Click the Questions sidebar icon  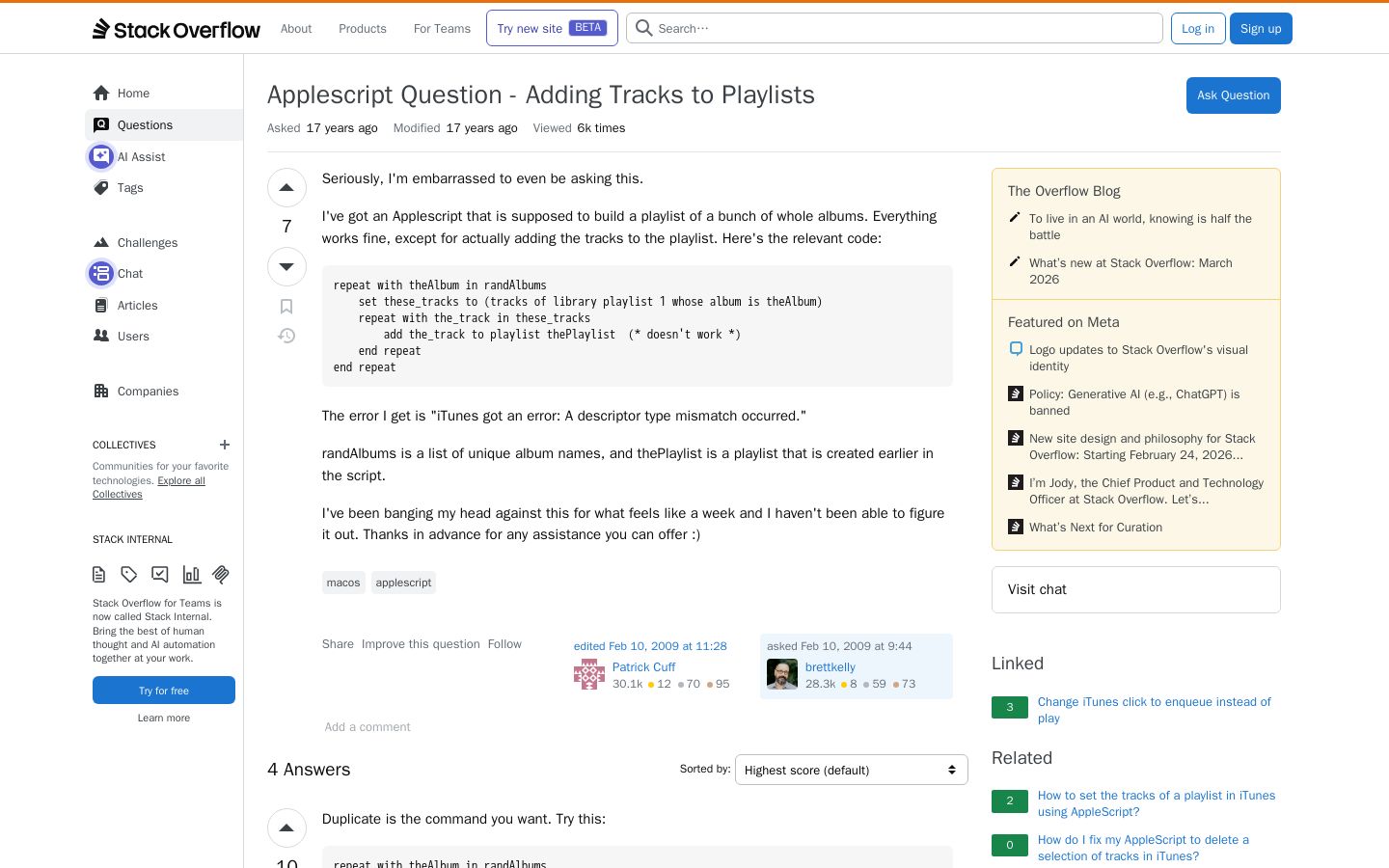(101, 125)
